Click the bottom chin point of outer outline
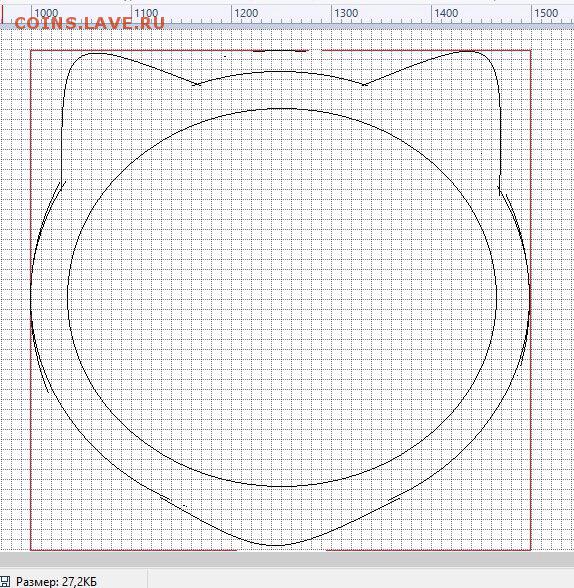 276,545
